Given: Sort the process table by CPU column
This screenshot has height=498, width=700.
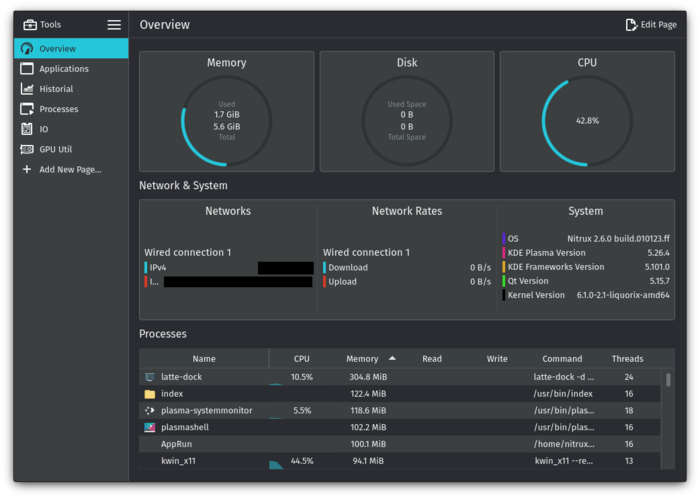Looking at the screenshot, I should [x=302, y=358].
